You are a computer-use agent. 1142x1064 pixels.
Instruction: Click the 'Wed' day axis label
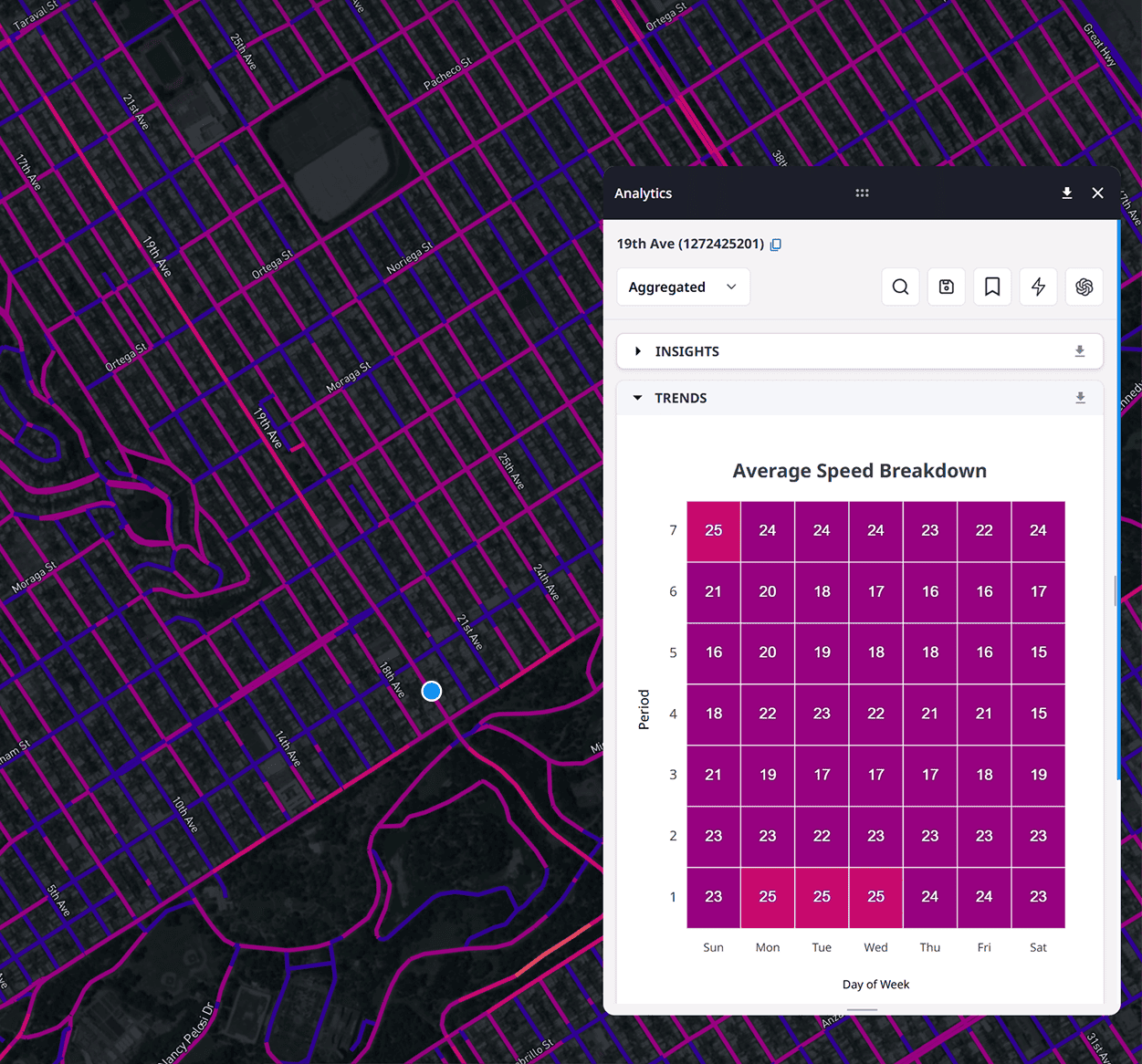(876, 947)
